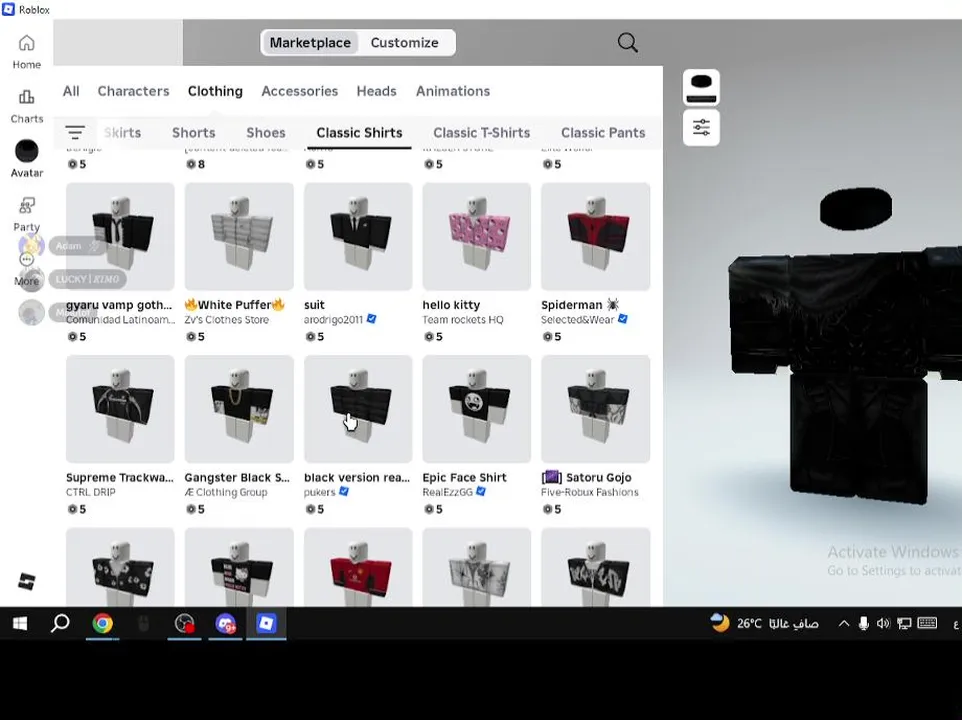Open the Home sidebar icon
Viewport: 962px width, 720px height.
pos(26,52)
